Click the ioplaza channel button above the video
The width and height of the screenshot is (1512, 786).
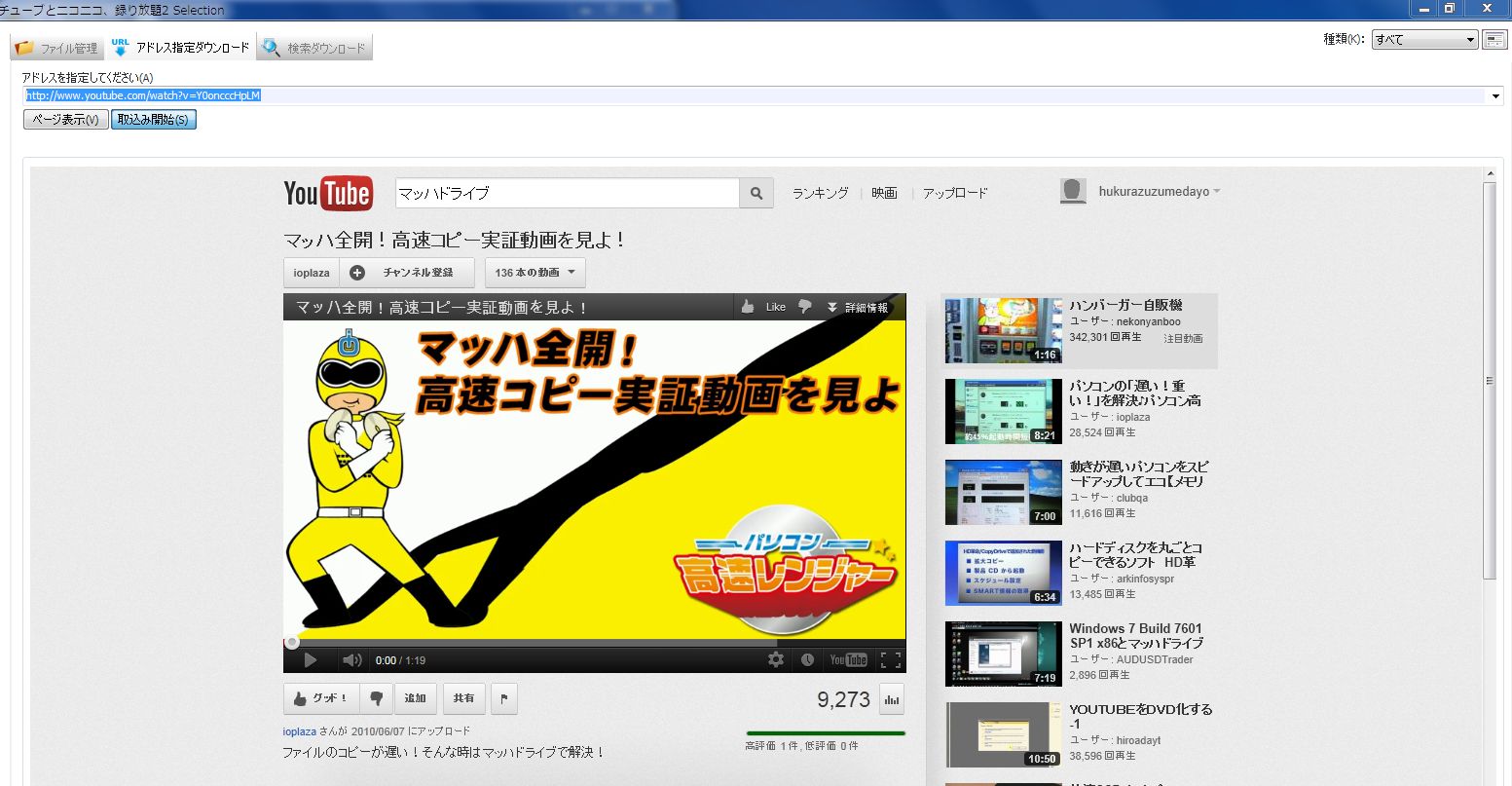coord(312,273)
